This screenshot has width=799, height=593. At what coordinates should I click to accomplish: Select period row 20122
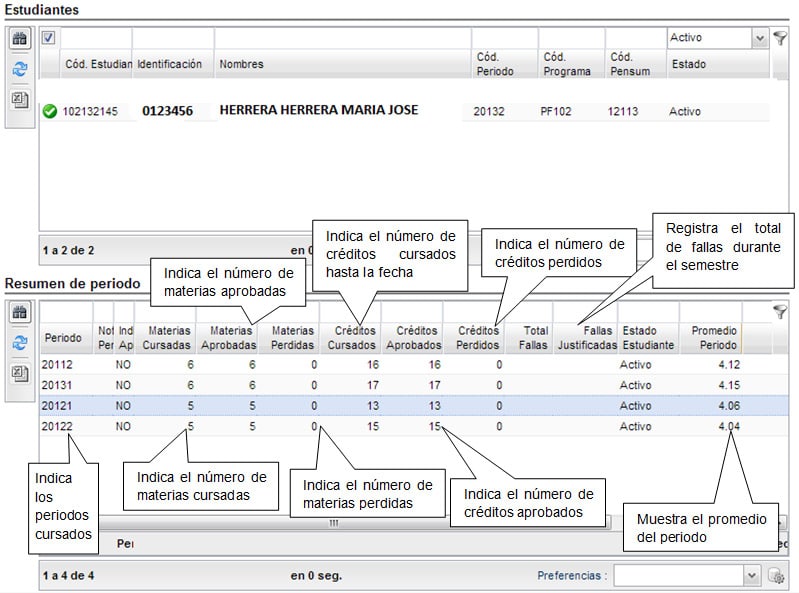coord(414,426)
